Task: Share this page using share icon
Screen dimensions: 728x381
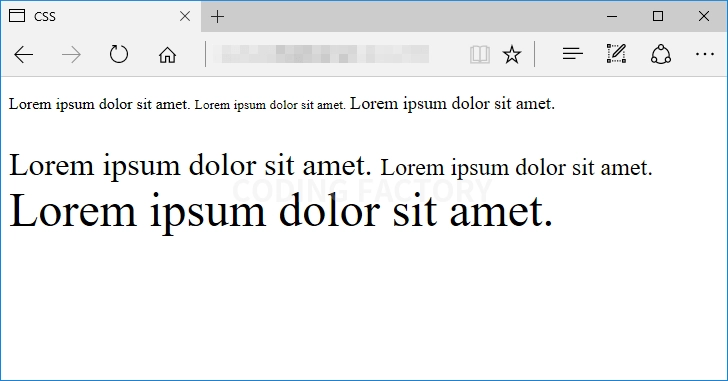Action: tap(661, 54)
